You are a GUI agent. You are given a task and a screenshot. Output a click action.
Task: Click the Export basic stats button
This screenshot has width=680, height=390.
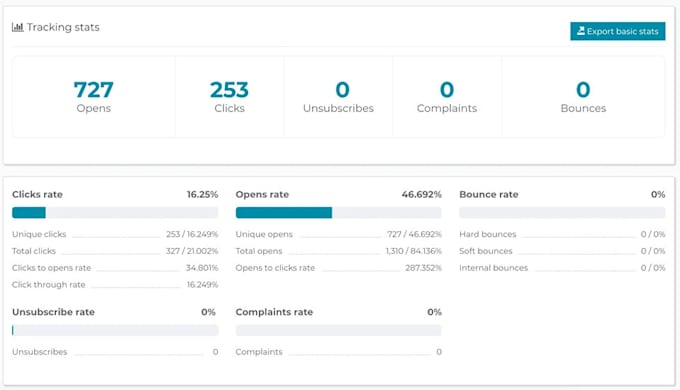coord(618,31)
